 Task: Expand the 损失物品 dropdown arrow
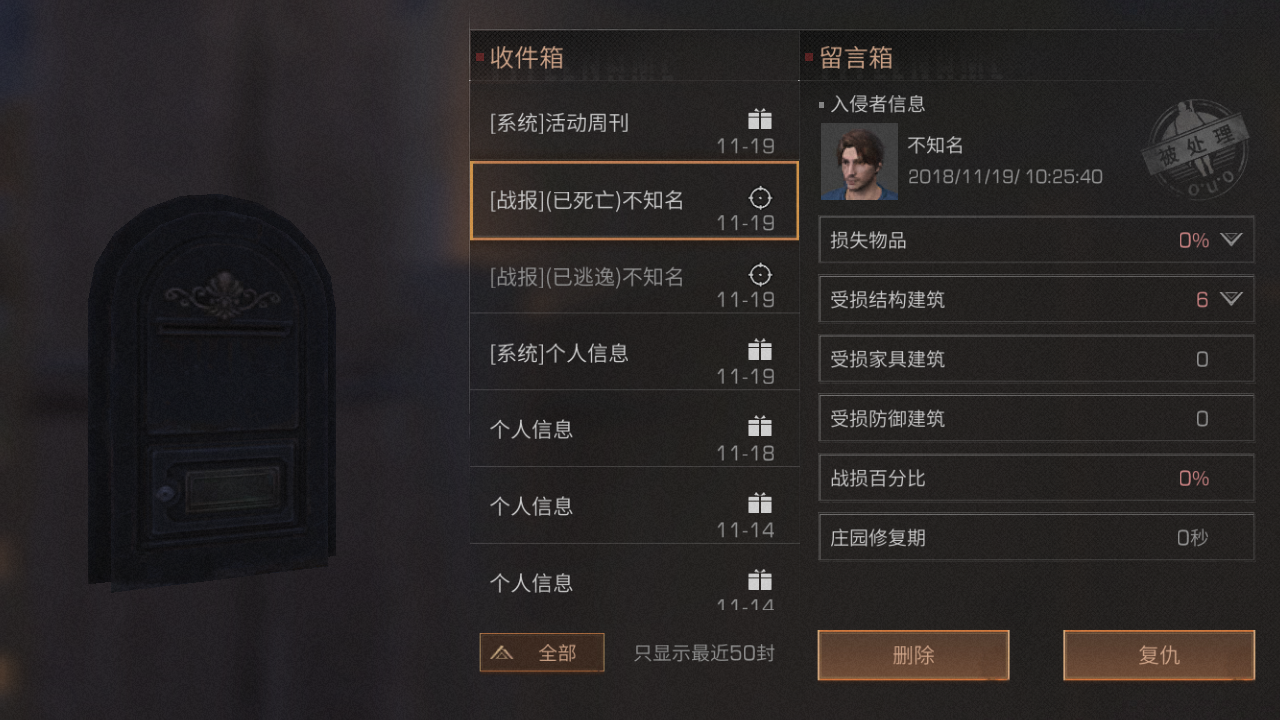coord(1231,240)
